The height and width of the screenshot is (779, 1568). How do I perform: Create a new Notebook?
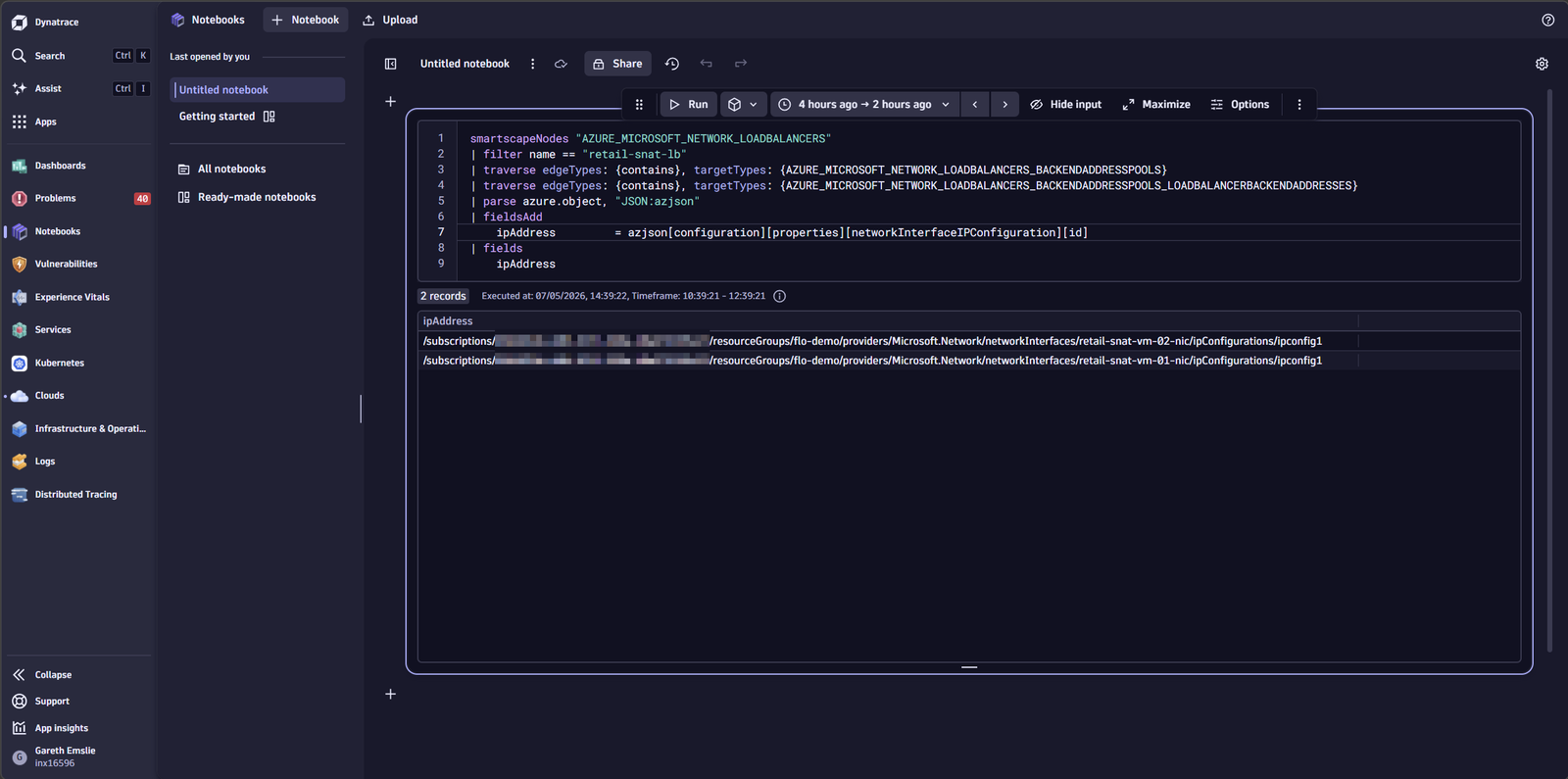pyautogui.click(x=306, y=20)
